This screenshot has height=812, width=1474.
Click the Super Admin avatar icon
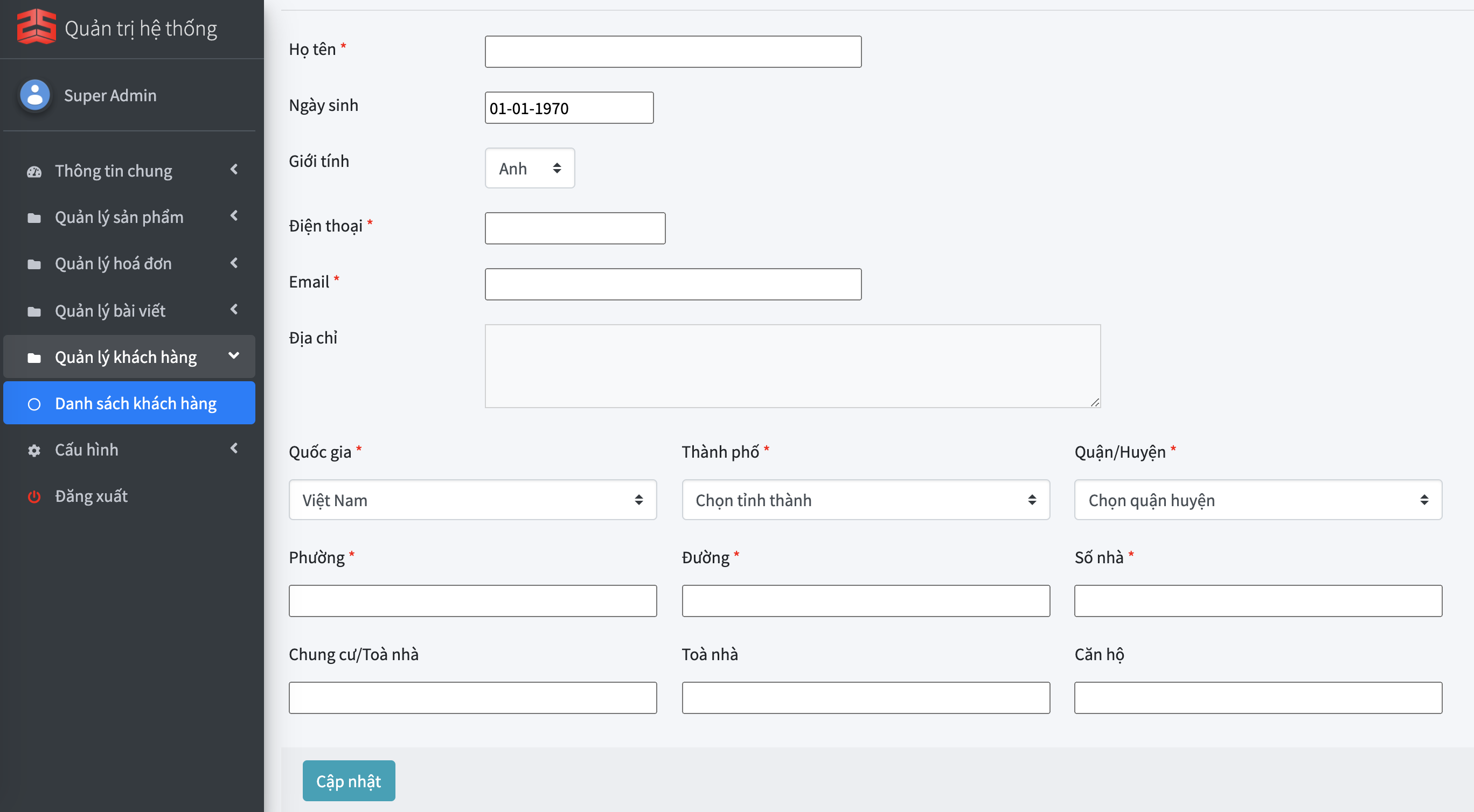pos(35,95)
